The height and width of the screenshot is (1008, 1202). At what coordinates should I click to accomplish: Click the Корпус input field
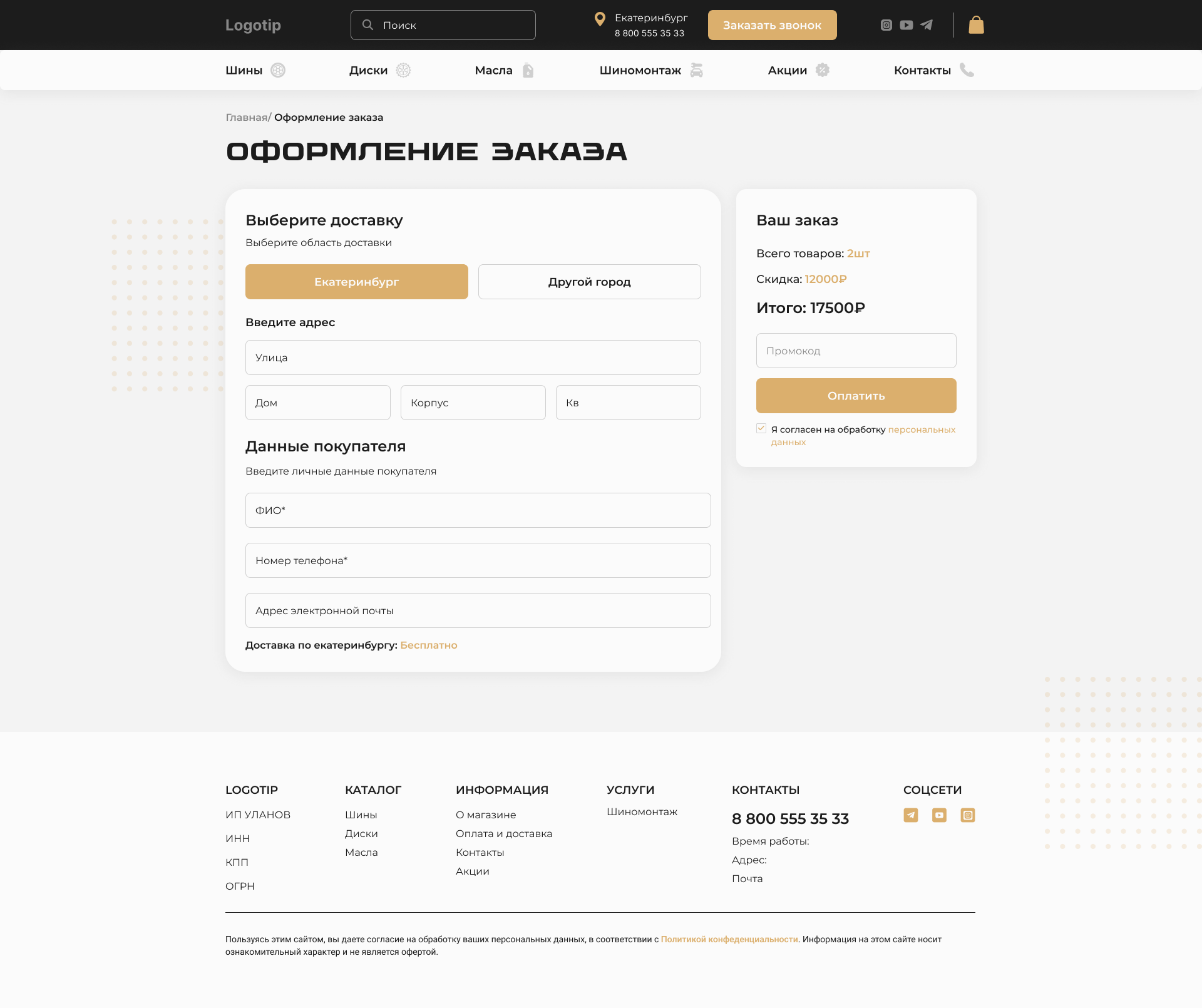tap(473, 403)
